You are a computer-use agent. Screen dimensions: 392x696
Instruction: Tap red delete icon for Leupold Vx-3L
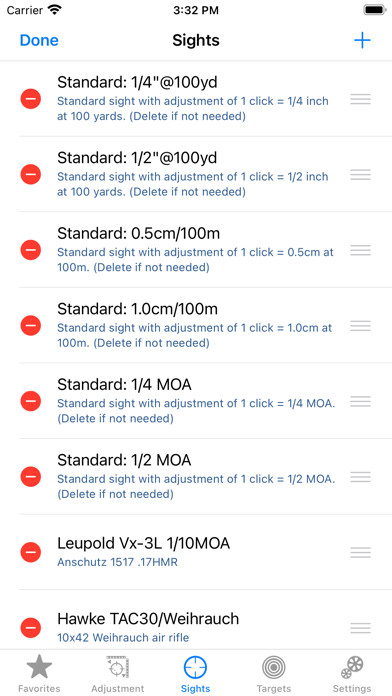(x=31, y=553)
